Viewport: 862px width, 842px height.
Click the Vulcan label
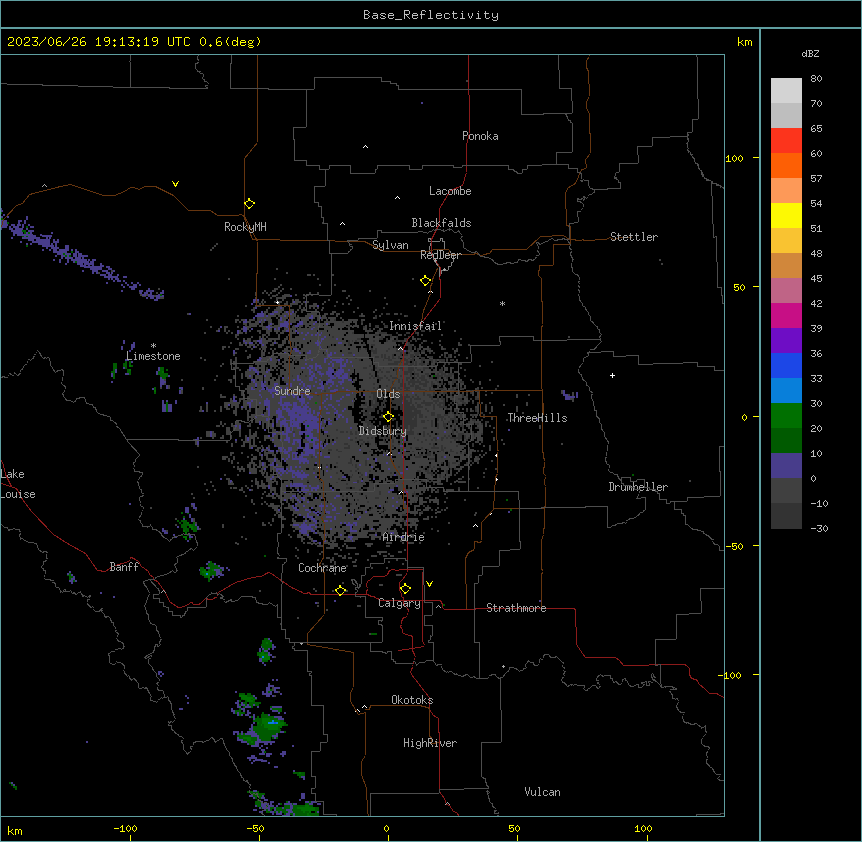tap(543, 792)
